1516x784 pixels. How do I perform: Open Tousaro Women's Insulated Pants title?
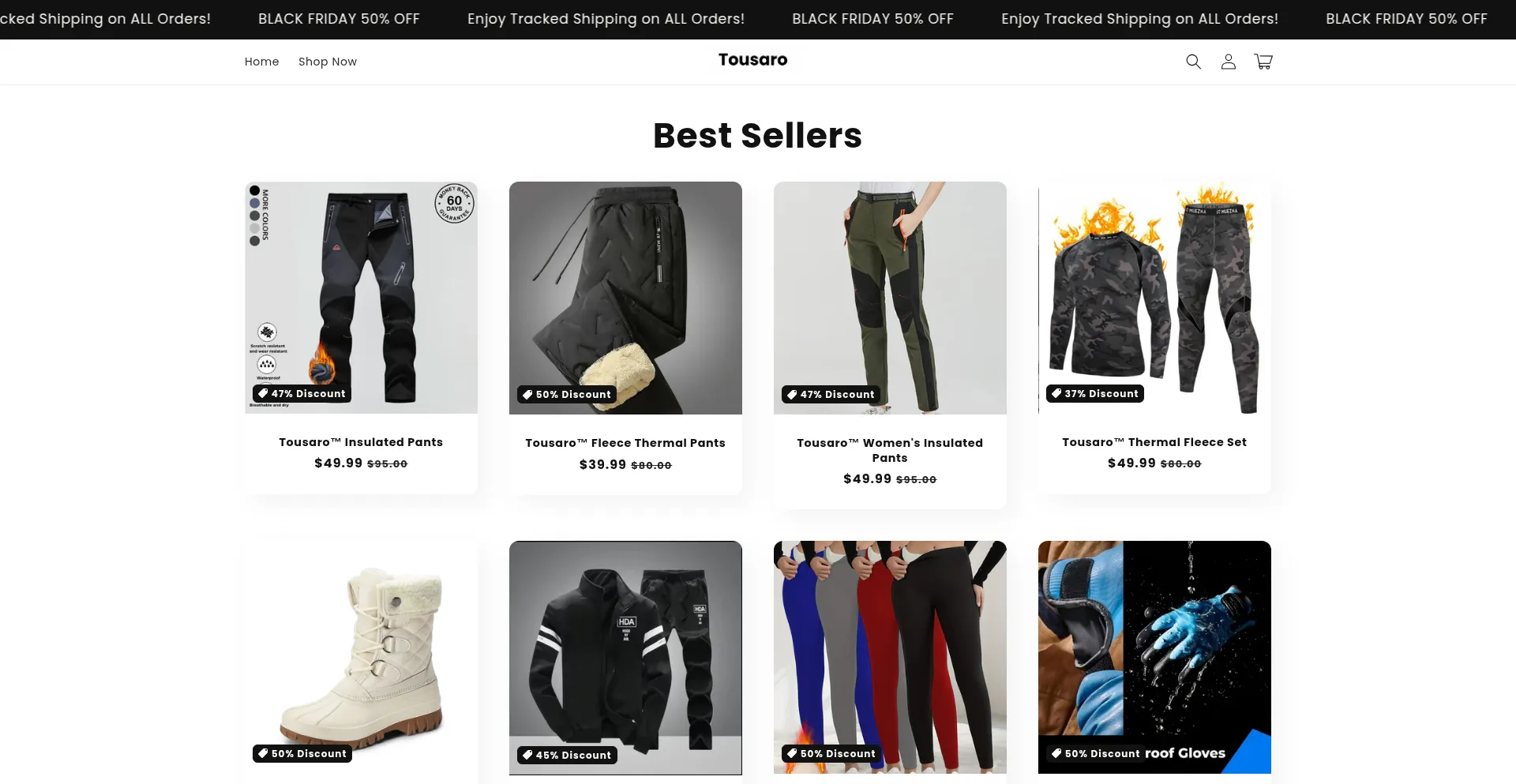click(890, 450)
